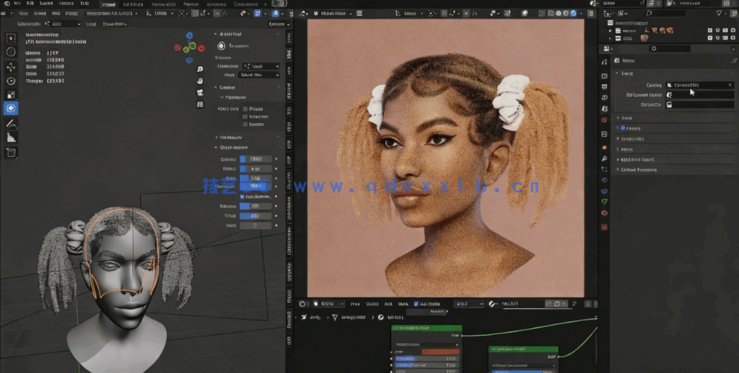739x373 pixels.
Task: Click the Active Clip field
Action: [699, 105]
